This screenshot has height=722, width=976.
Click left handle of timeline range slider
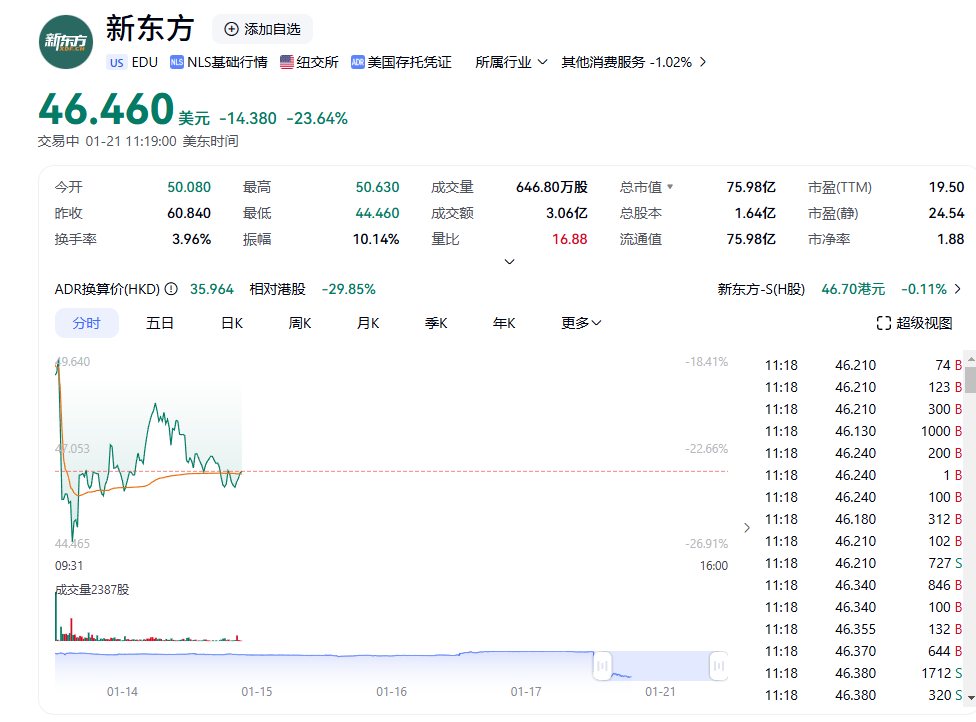click(x=602, y=664)
